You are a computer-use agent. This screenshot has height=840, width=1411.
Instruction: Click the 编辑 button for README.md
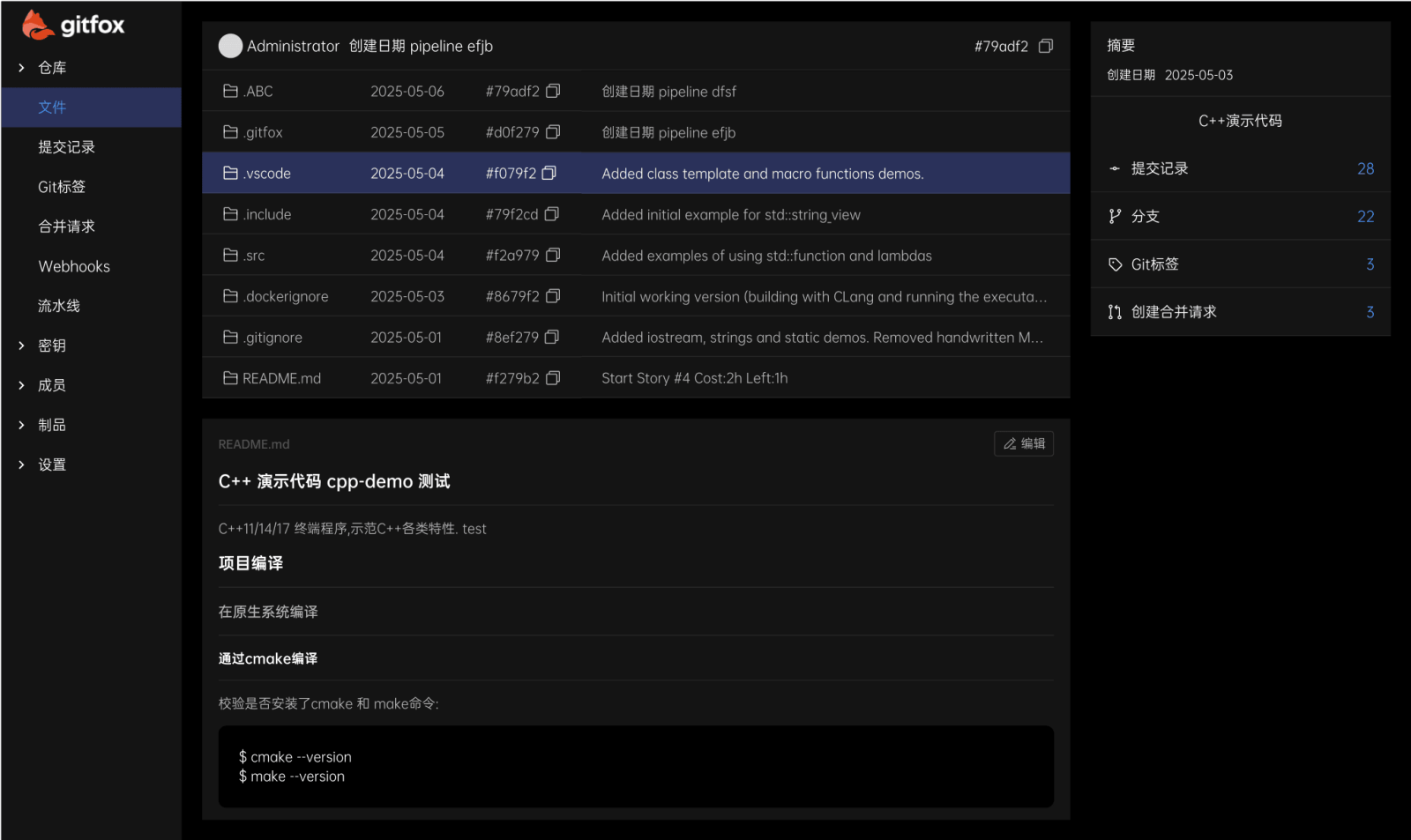click(1024, 443)
